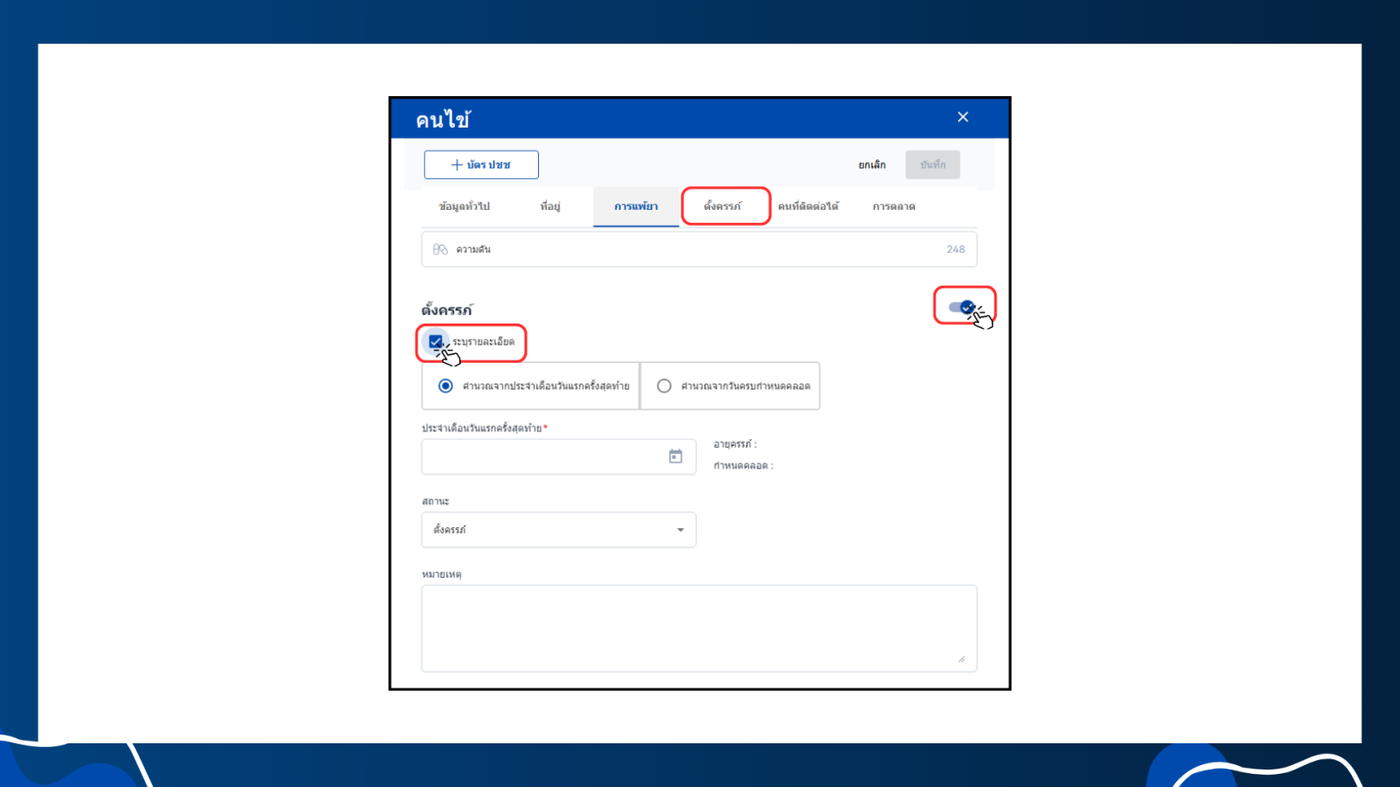Click the กำหนดคลอด label text
Image resolution: width=1400 pixels, height=787 pixels.
point(743,466)
